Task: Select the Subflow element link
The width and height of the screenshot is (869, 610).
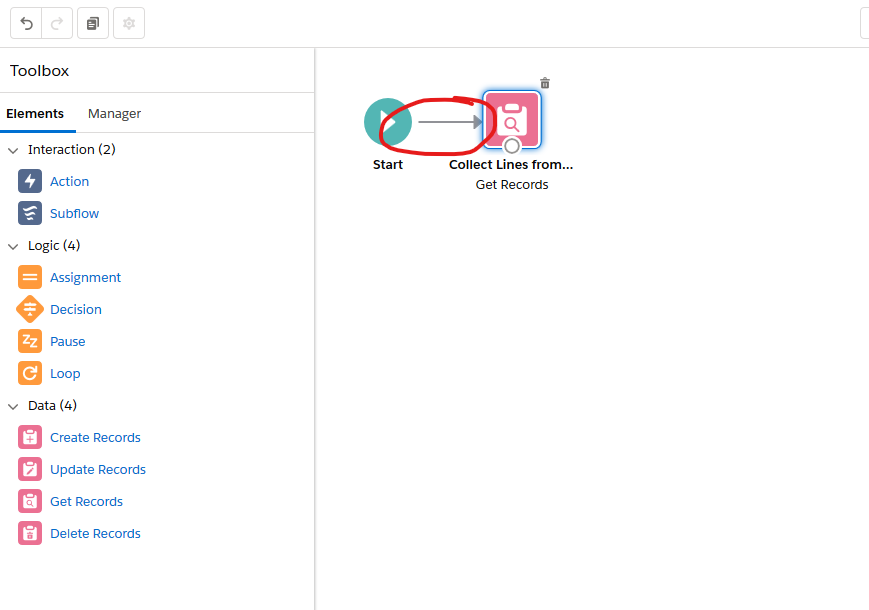Action: point(74,213)
